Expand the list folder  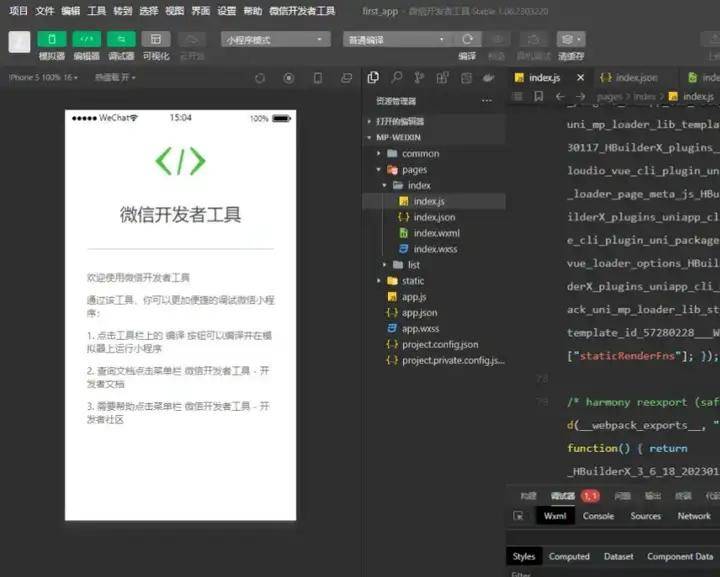pos(434,265)
